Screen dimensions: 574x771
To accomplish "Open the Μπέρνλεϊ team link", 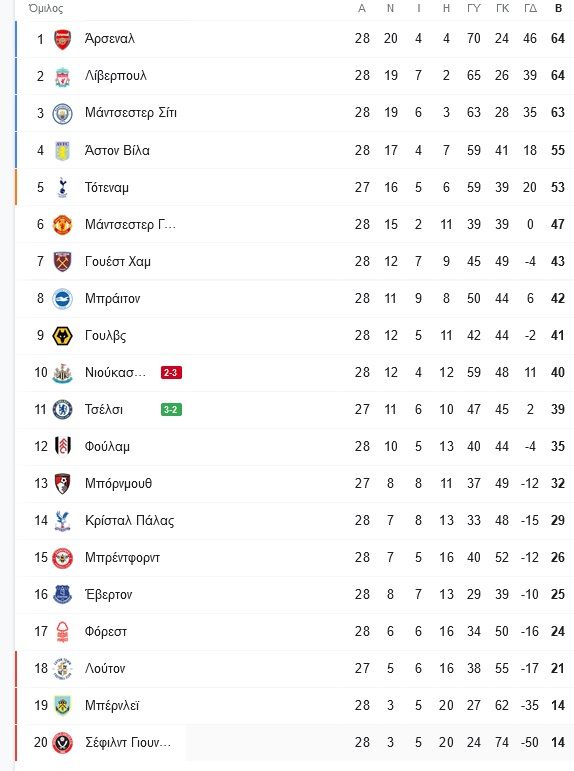I will click(x=112, y=706).
